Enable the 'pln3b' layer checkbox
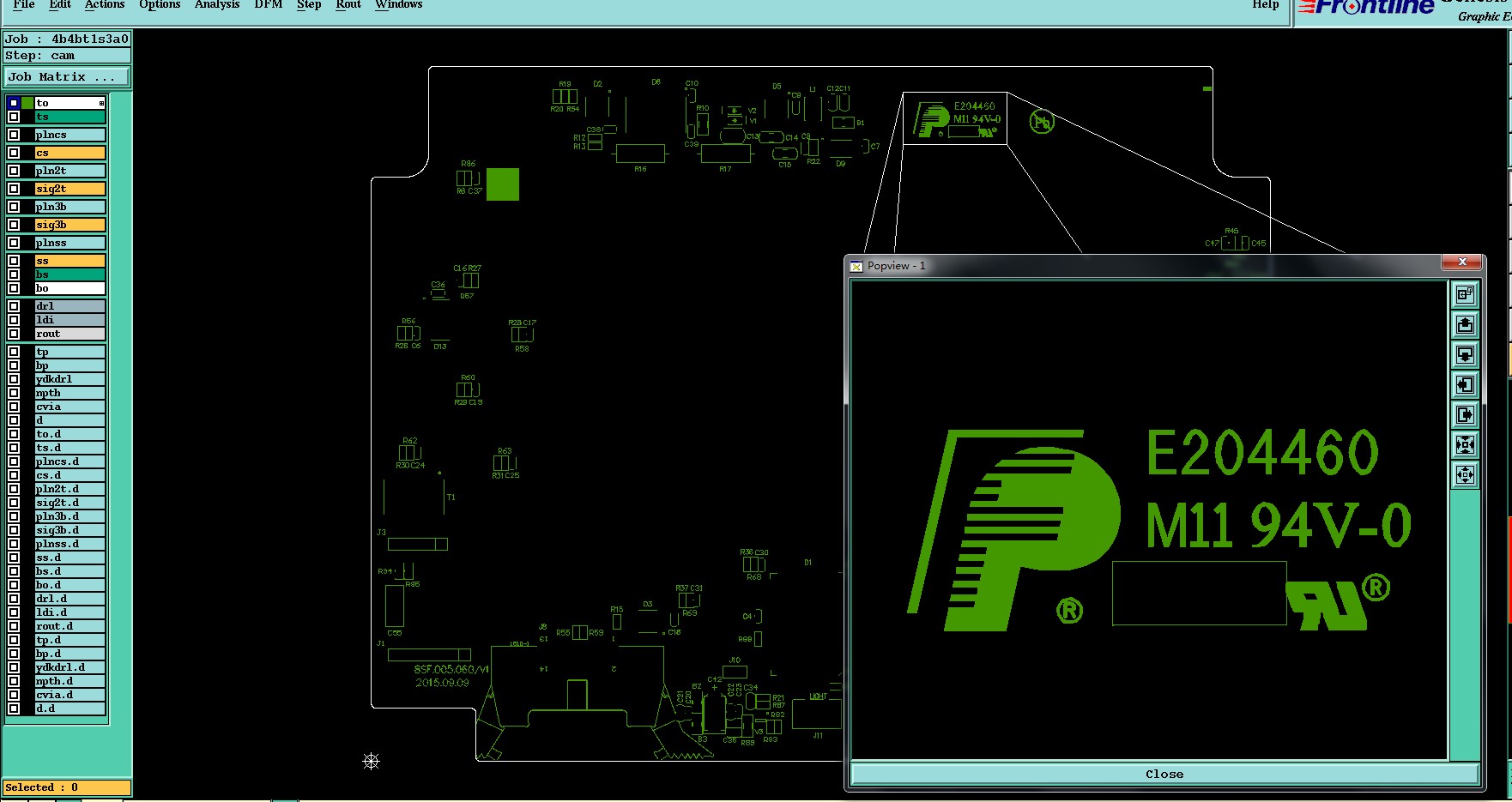Image resolution: width=1512 pixels, height=802 pixels. click(14, 207)
